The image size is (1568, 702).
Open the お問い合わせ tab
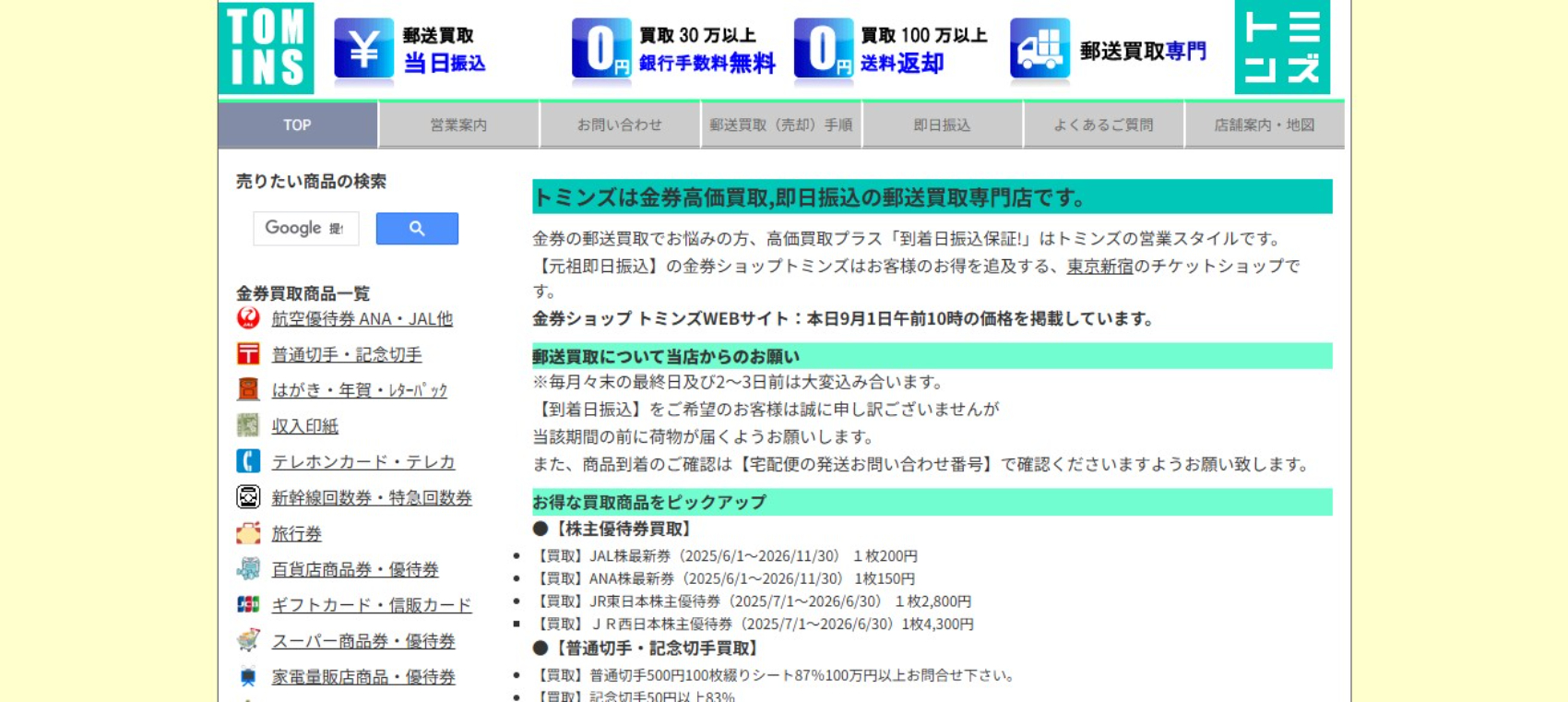[620, 125]
